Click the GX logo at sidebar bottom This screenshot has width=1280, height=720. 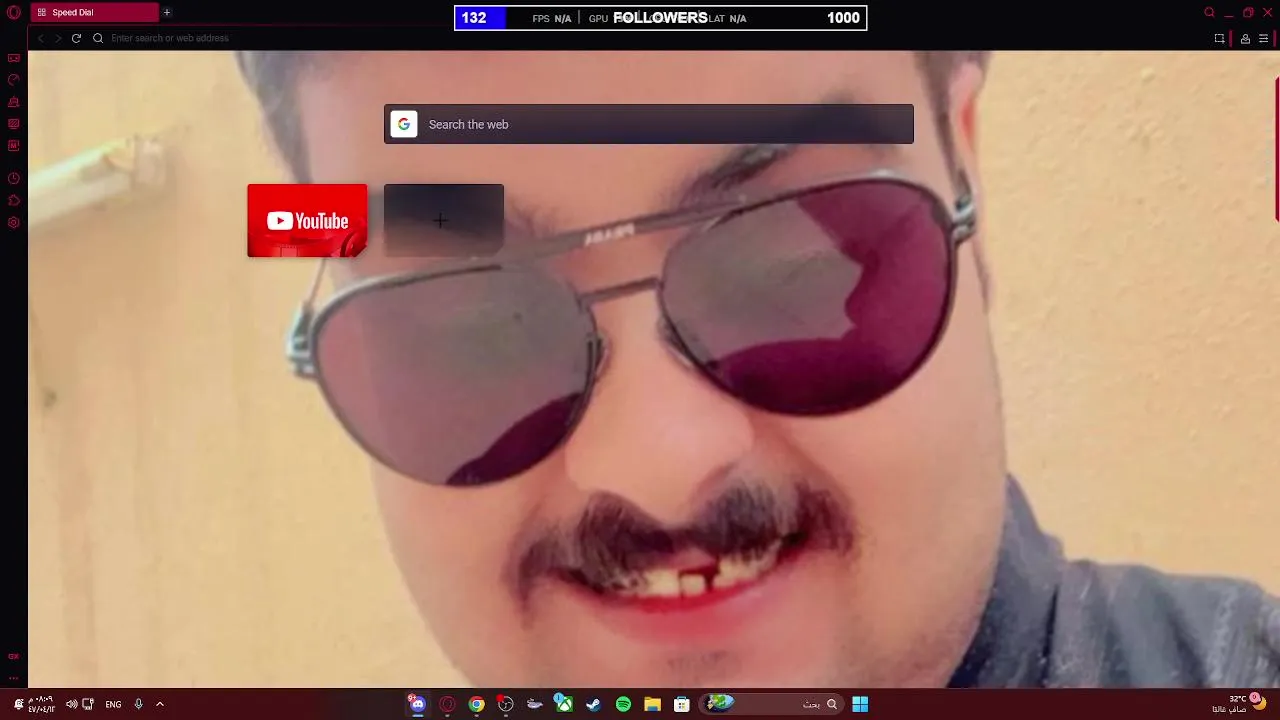pyautogui.click(x=14, y=656)
